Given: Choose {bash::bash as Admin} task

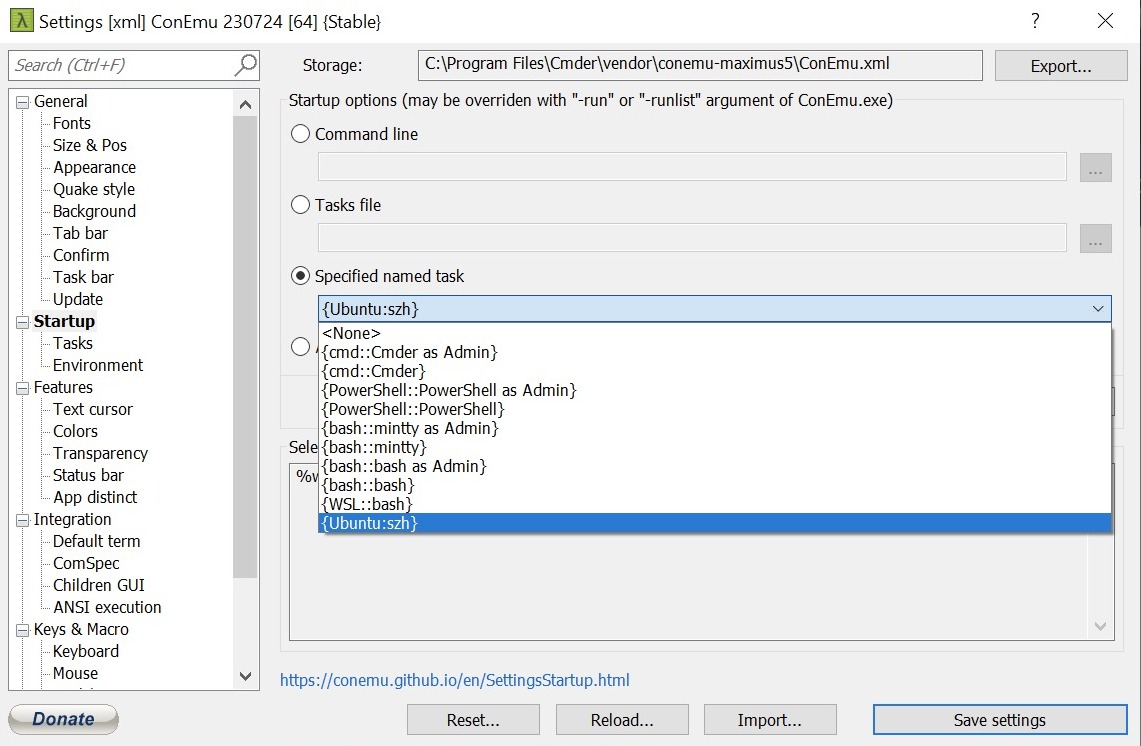Looking at the screenshot, I should point(715,466).
